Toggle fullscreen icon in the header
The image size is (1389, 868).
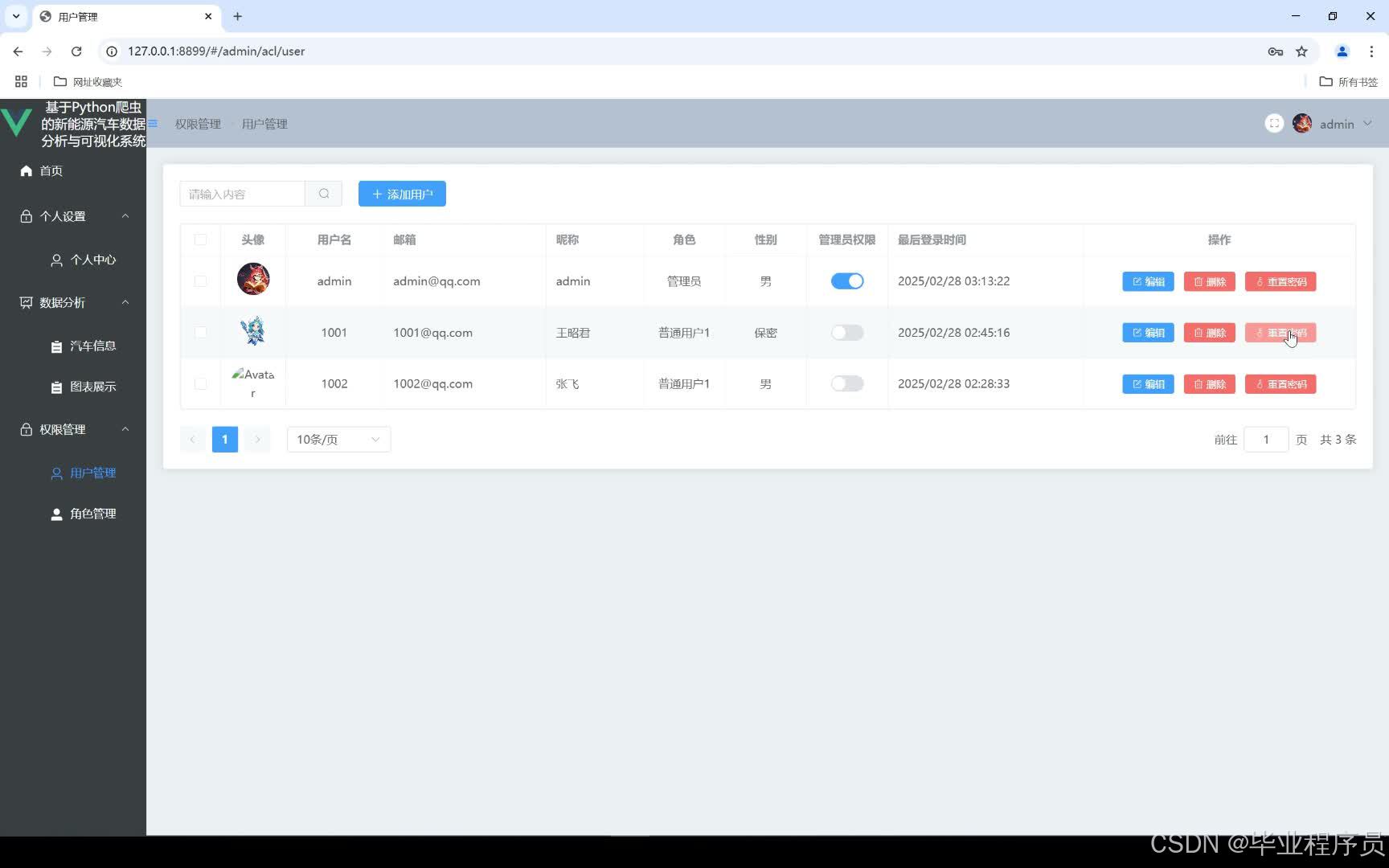click(x=1274, y=124)
